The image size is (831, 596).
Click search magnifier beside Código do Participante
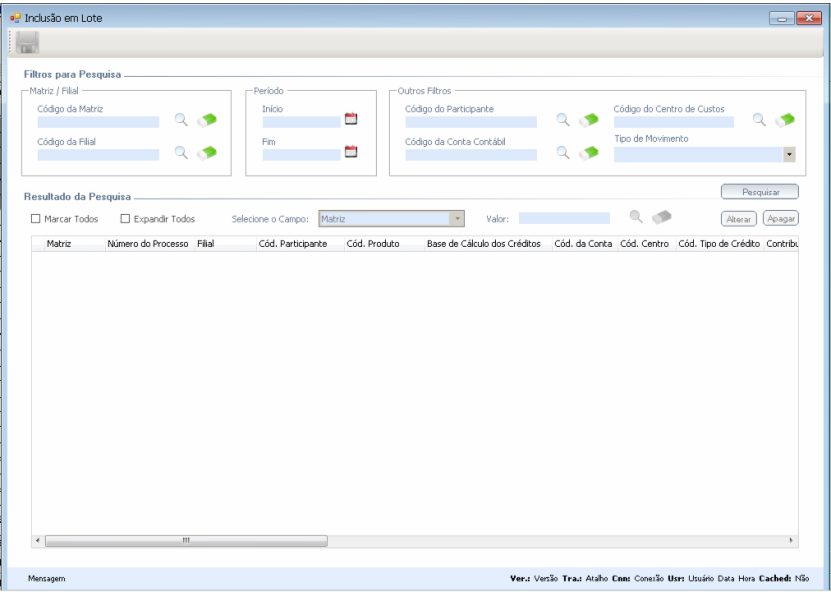pyautogui.click(x=563, y=120)
